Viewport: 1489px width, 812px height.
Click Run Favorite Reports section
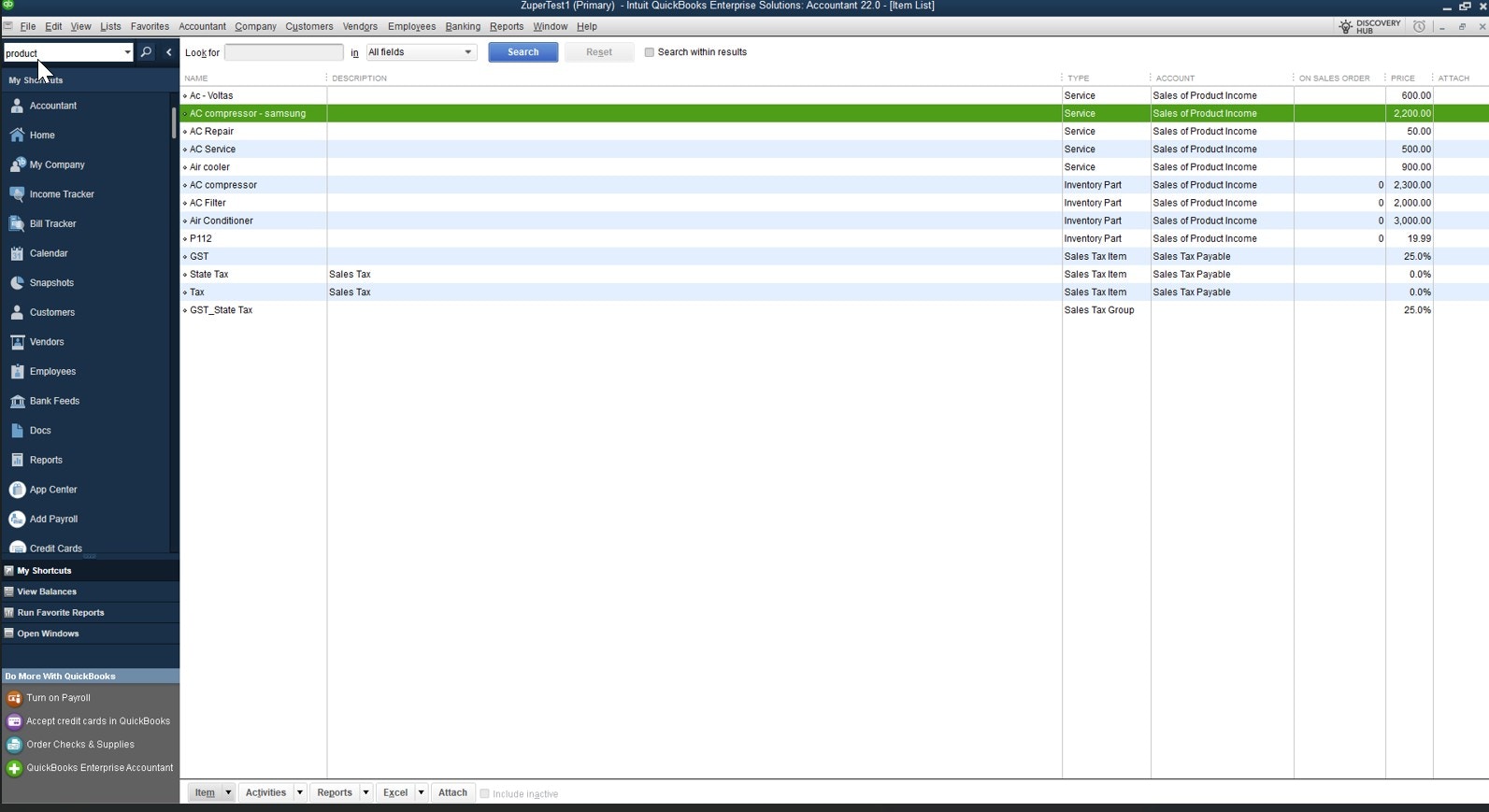pos(90,613)
